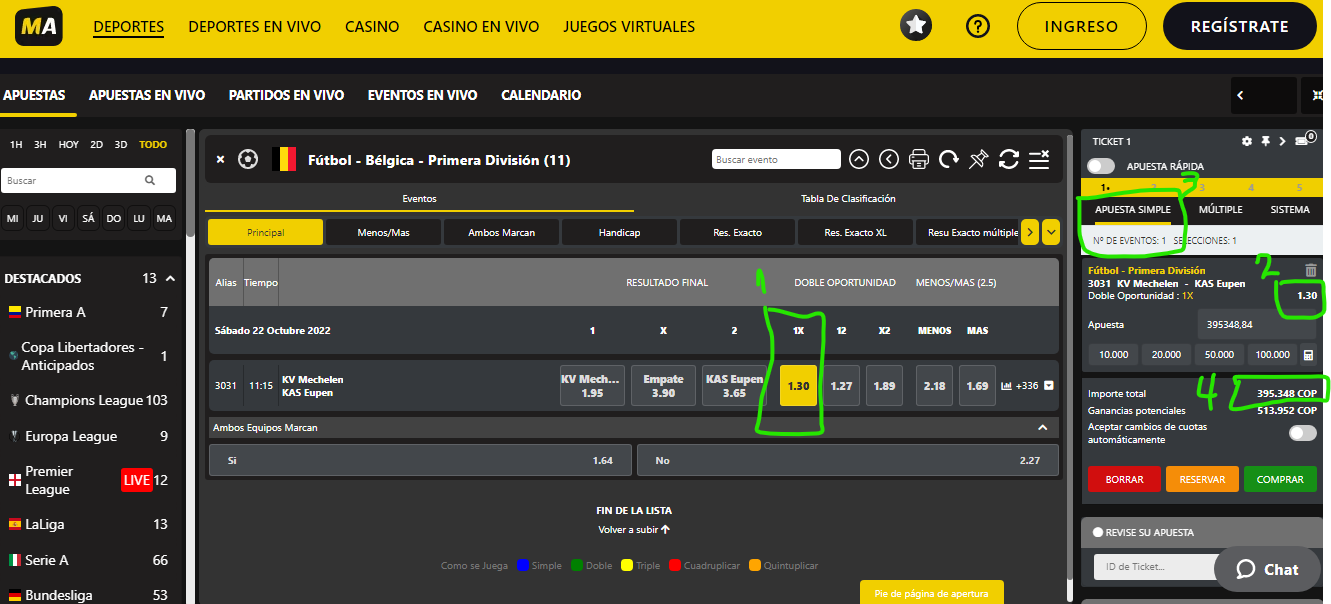Click the clear-list icon with the X
Viewport: 1331px width, 604px height.
click(x=1039, y=159)
